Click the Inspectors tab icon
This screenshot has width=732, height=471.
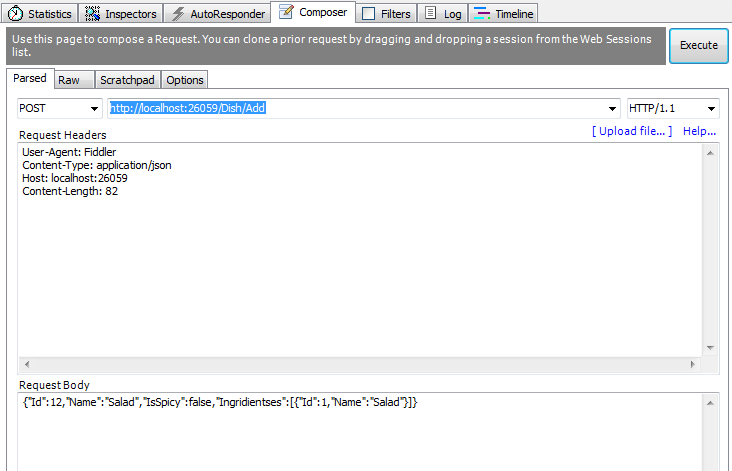[92, 14]
